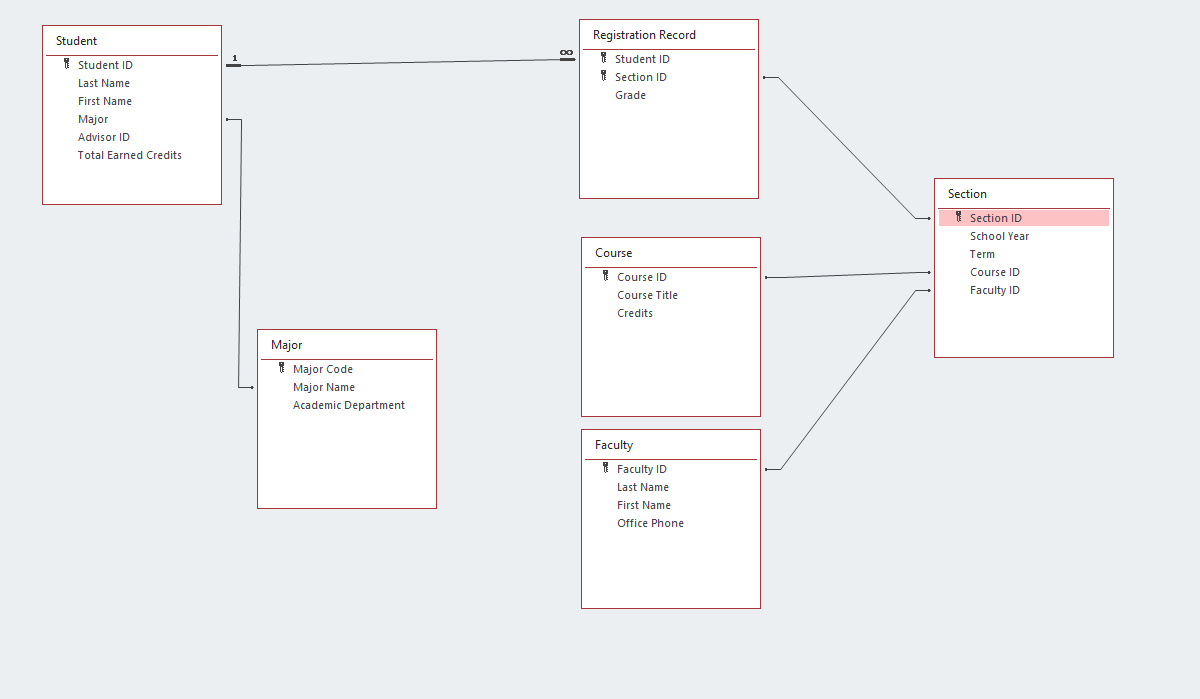Click the infinity symbol on the Student relationship line
Image resolution: width=1200 pixels, height=699 pixels.
point(567,52)
